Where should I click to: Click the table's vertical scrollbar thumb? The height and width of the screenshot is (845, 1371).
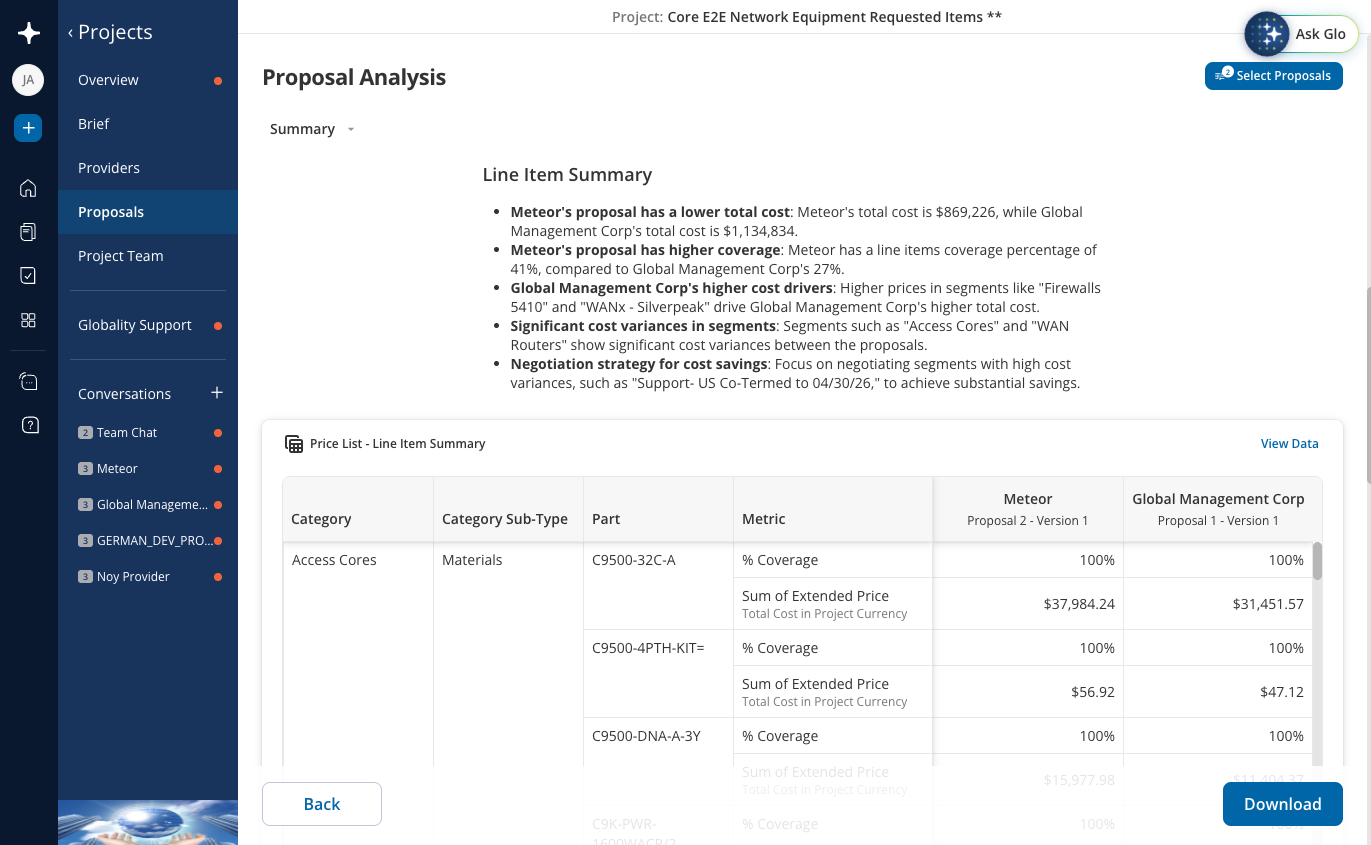pos(1317,561)
